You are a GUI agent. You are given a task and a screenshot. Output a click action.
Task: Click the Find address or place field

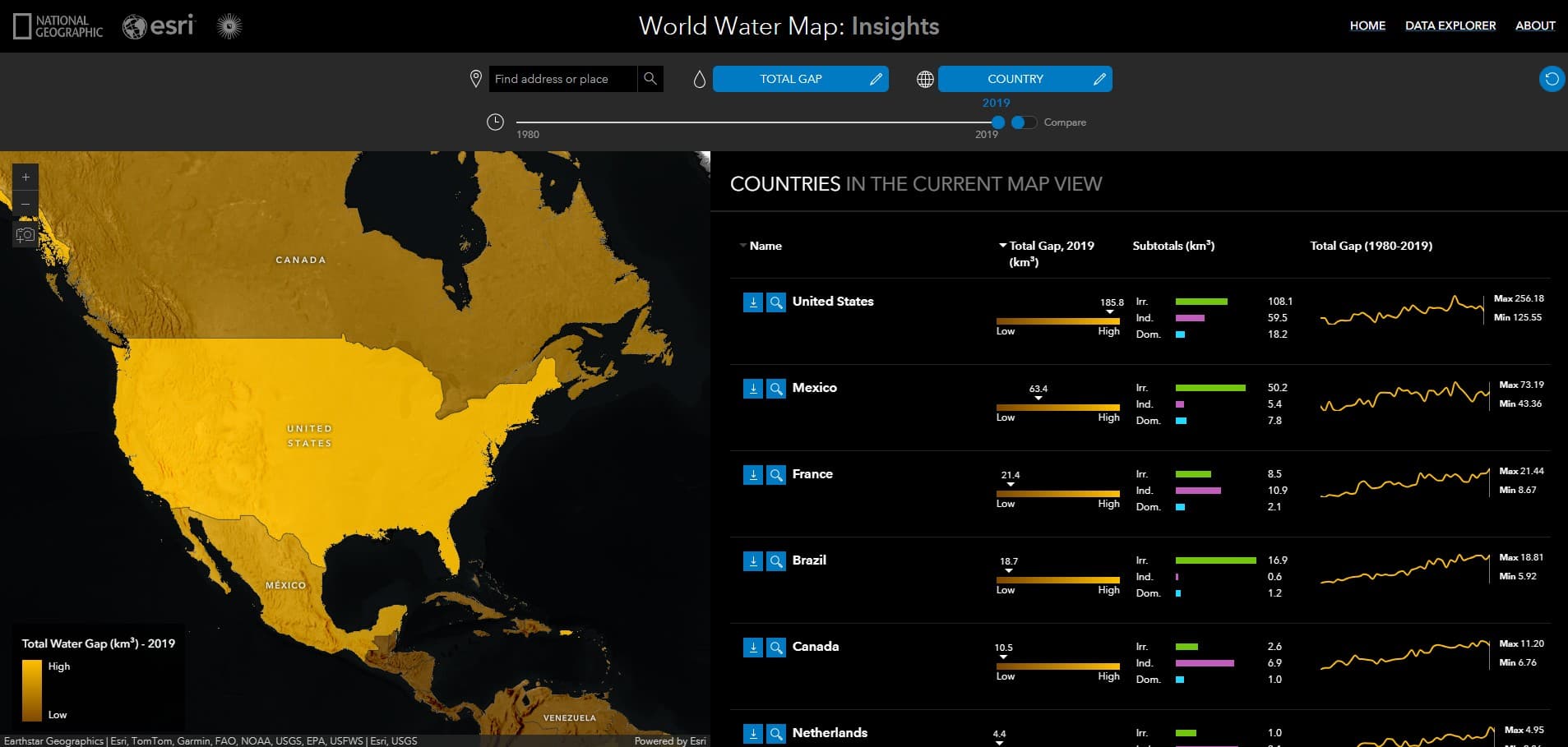[562, 79]
